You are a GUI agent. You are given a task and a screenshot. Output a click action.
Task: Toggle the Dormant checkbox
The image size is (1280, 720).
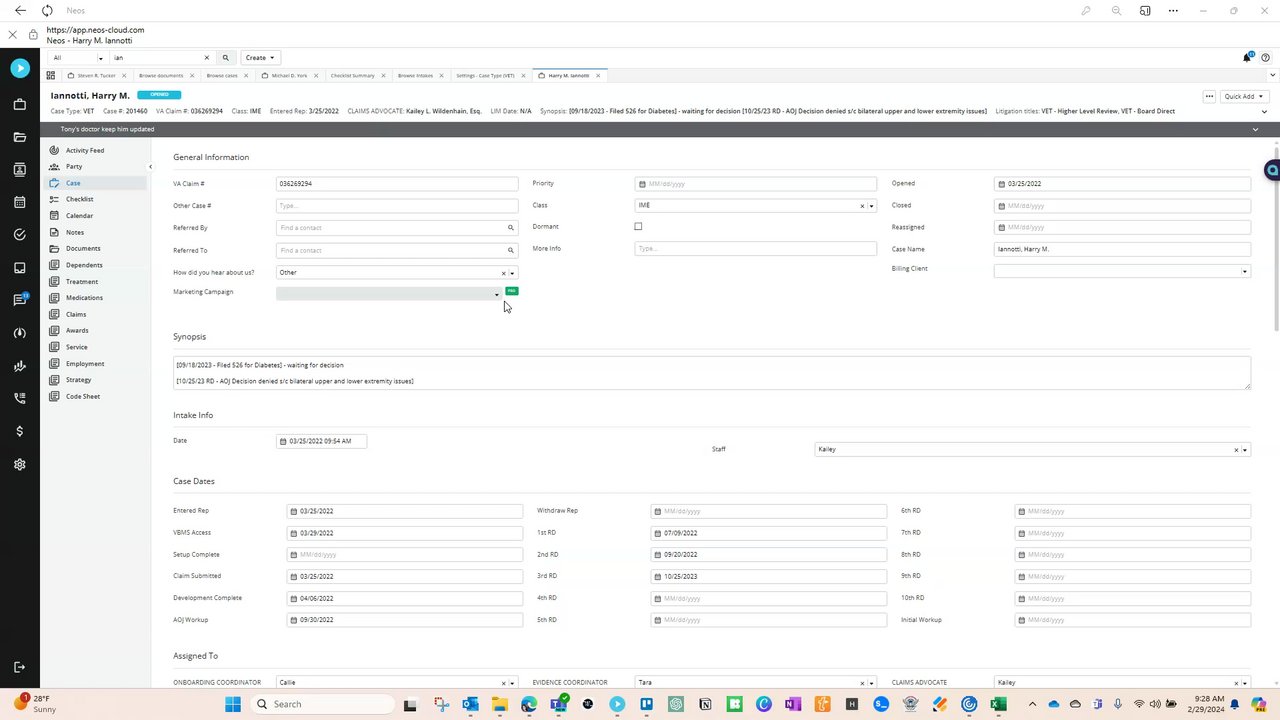pyautogui.click(x=638, y=227)
